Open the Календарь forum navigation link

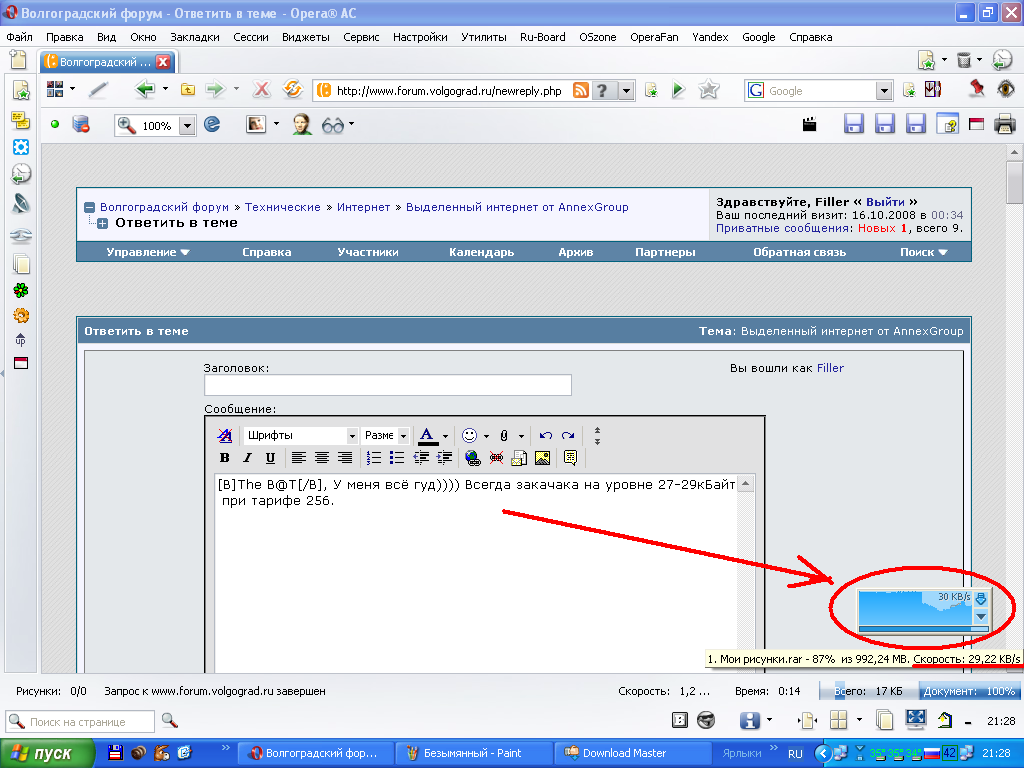(481, 252)
